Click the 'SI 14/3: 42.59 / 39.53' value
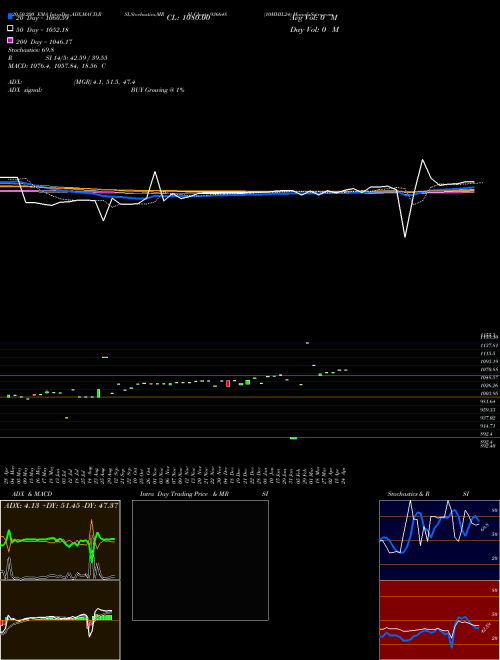 [x=76, y=58]
